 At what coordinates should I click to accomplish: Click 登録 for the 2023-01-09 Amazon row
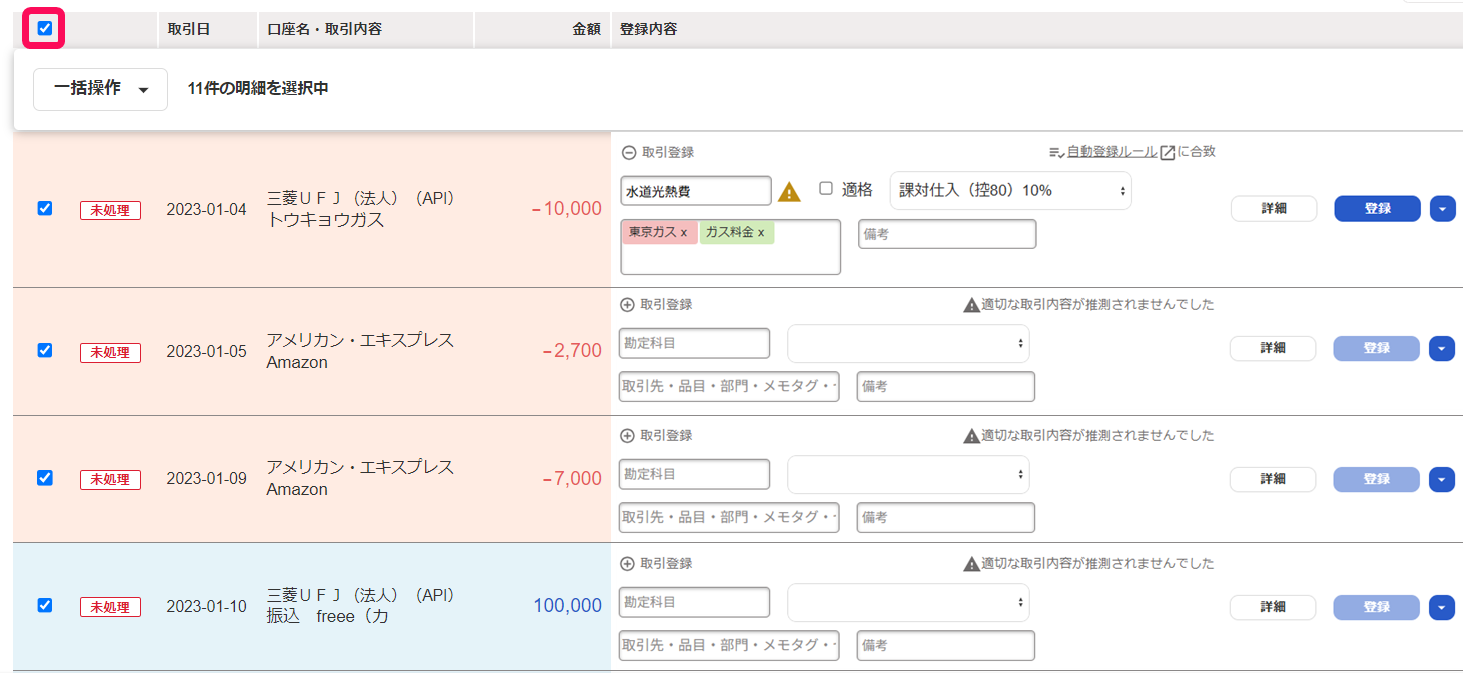click(x=1376, y=479)
